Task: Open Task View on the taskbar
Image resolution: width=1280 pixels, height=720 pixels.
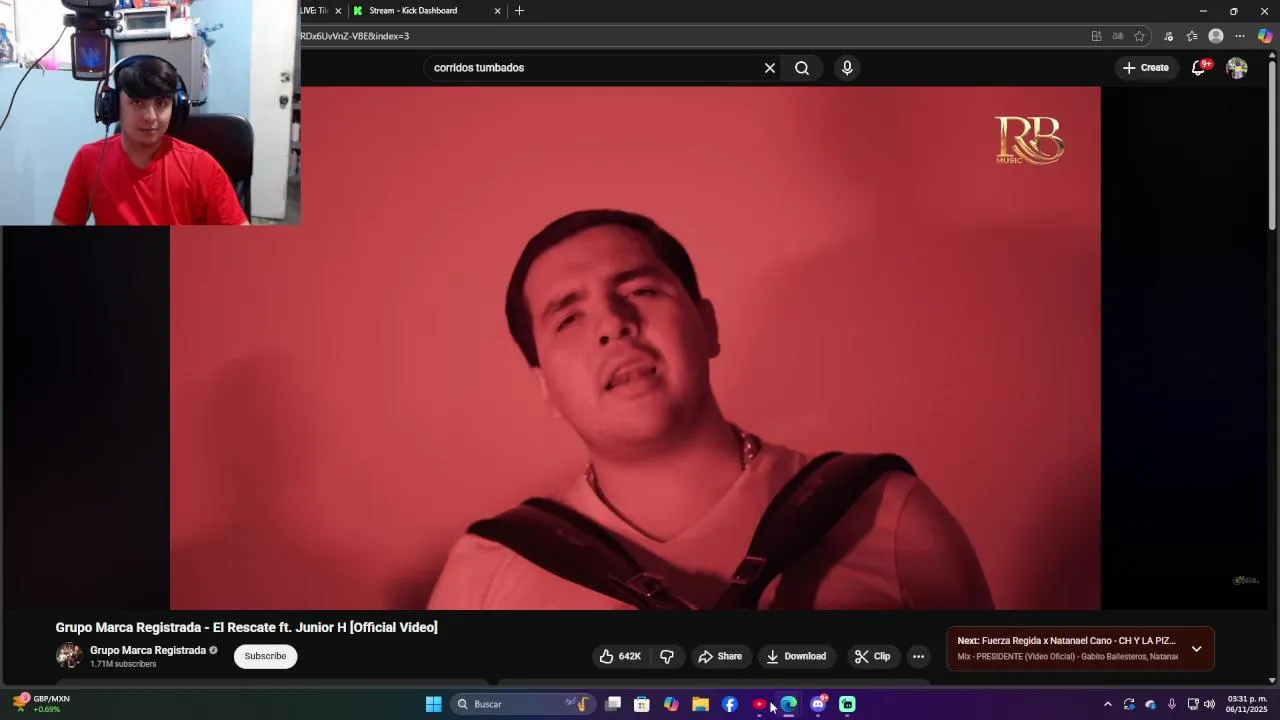Action: coord(613,704)
